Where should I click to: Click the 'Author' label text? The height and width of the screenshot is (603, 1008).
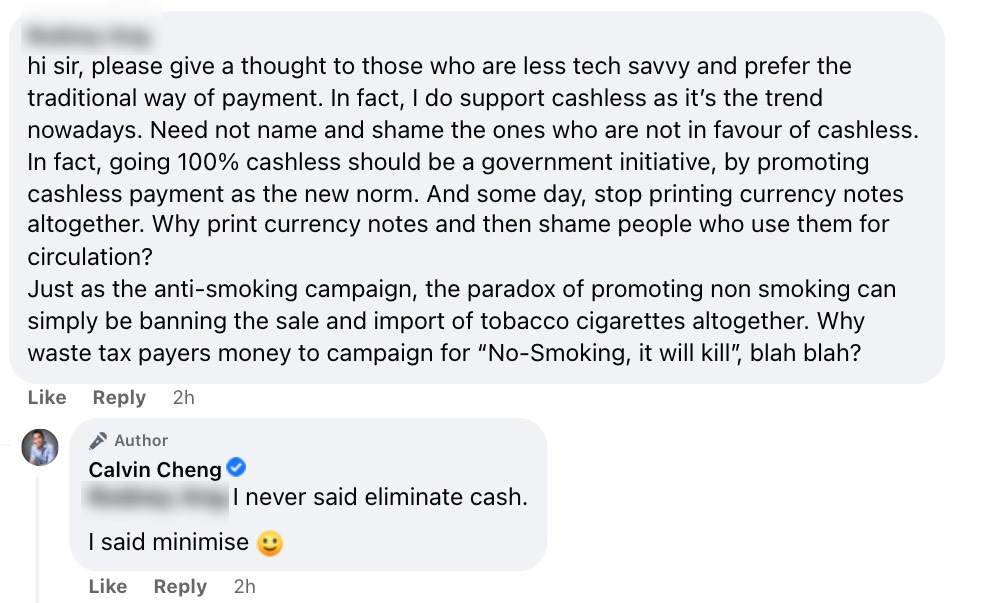tap(141, 440)
